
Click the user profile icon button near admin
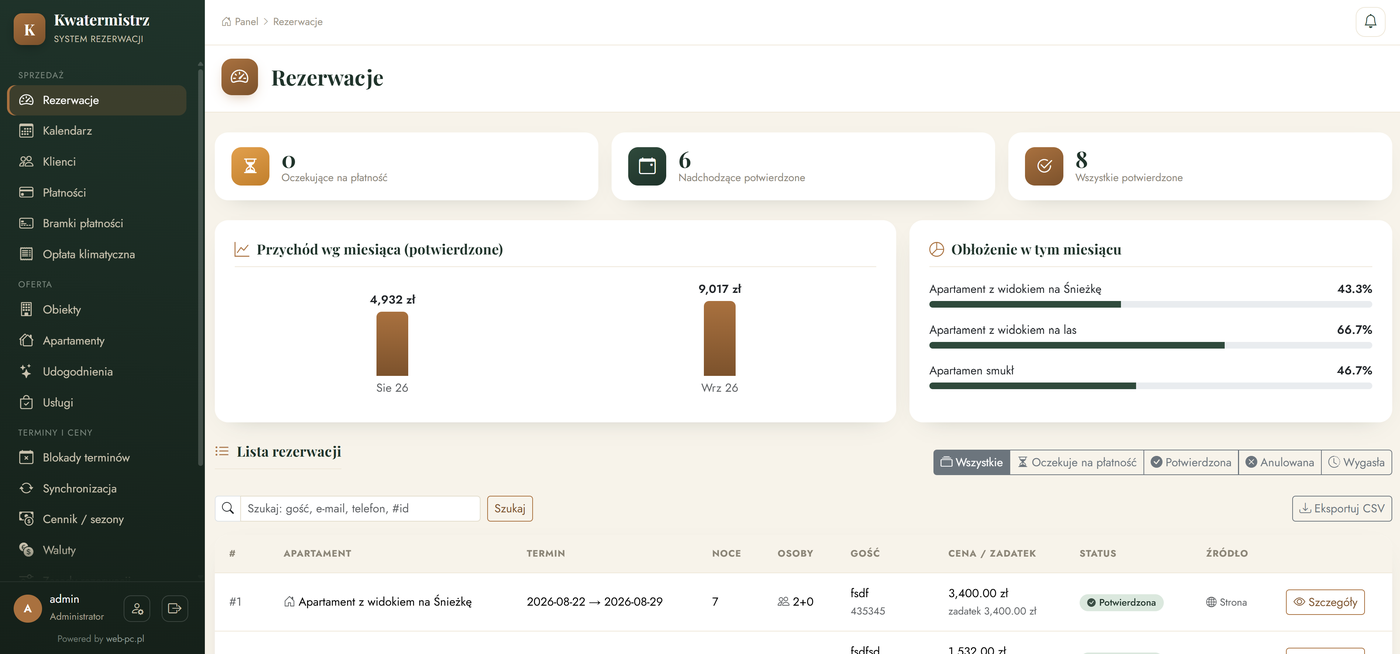pos(137,608)
